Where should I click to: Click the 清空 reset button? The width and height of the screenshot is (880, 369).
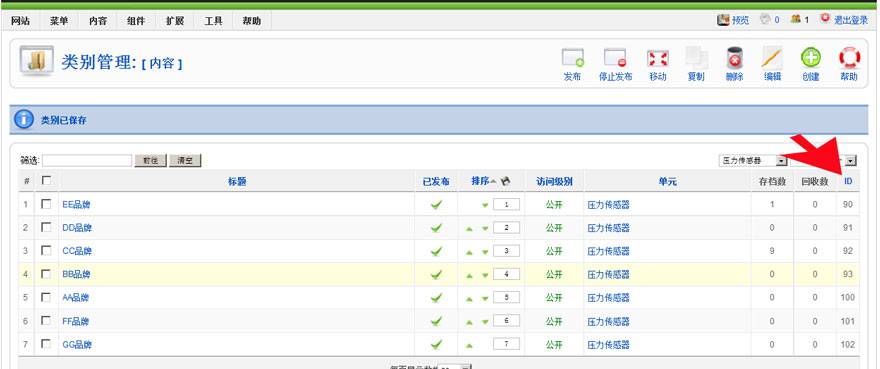coord(185,161)
